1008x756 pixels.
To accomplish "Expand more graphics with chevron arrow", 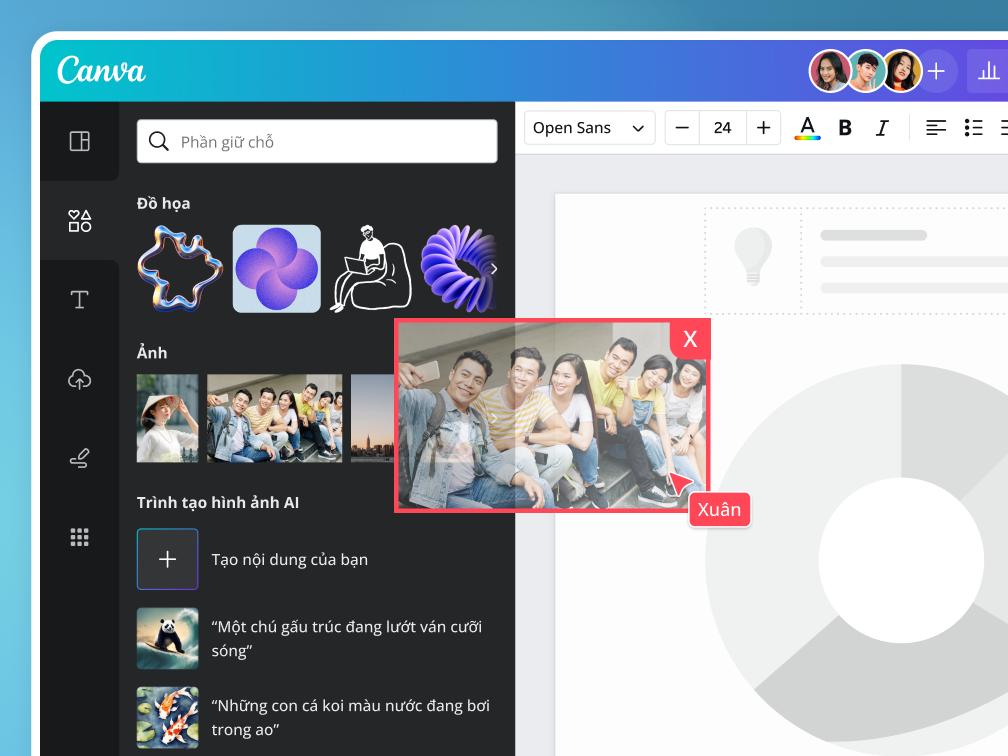I will tap(494, 269).
